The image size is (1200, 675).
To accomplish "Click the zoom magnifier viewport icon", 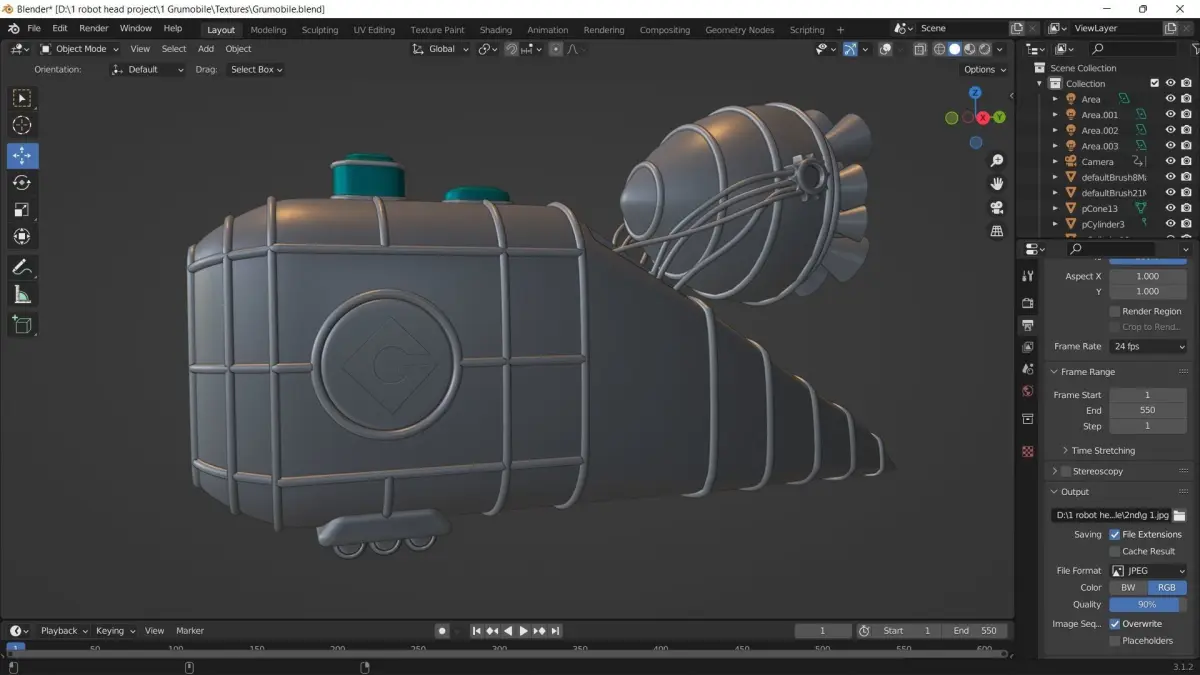I will tap(997, 161).
